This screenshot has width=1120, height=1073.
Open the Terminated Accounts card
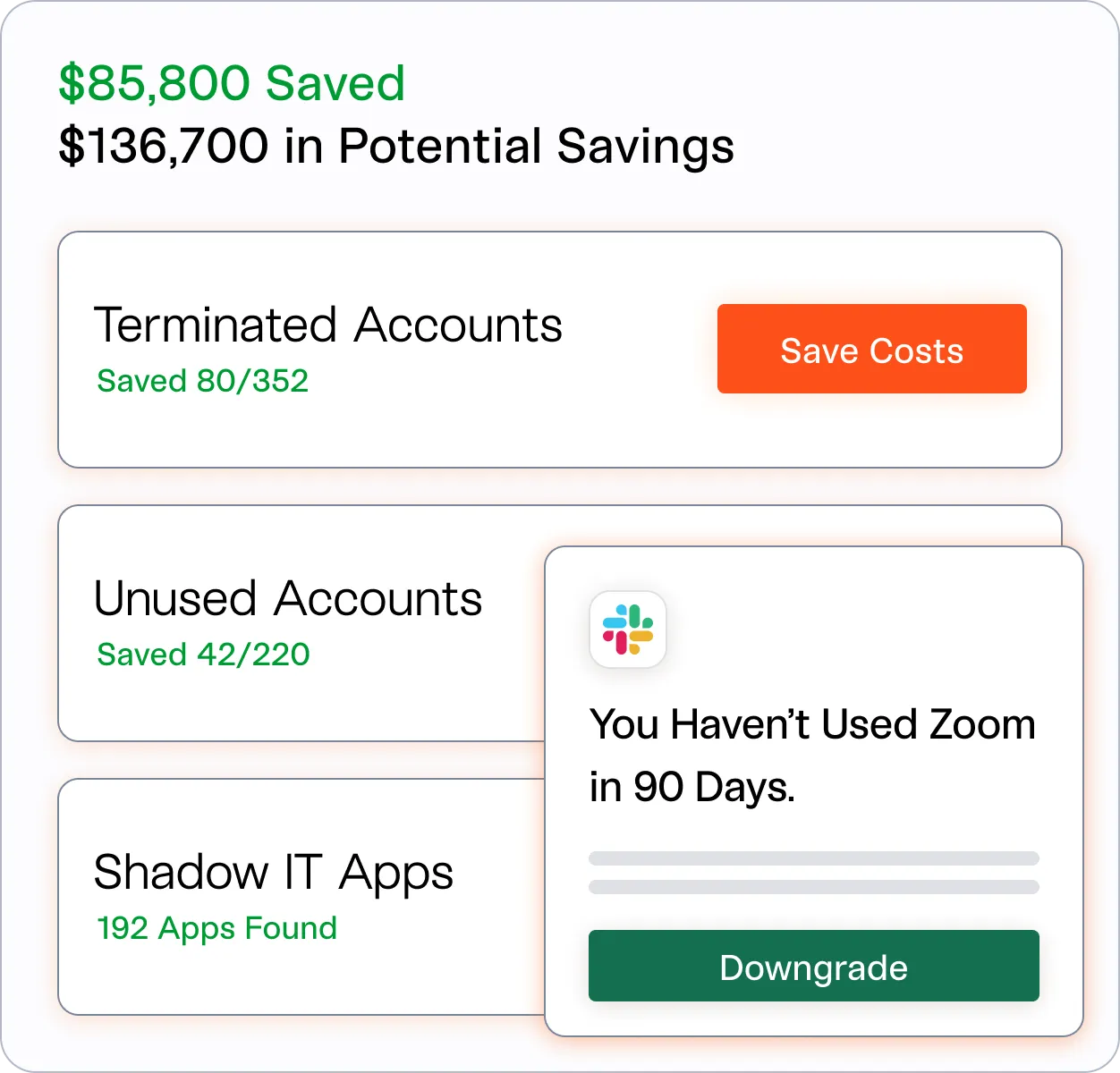tap(560, 350)
